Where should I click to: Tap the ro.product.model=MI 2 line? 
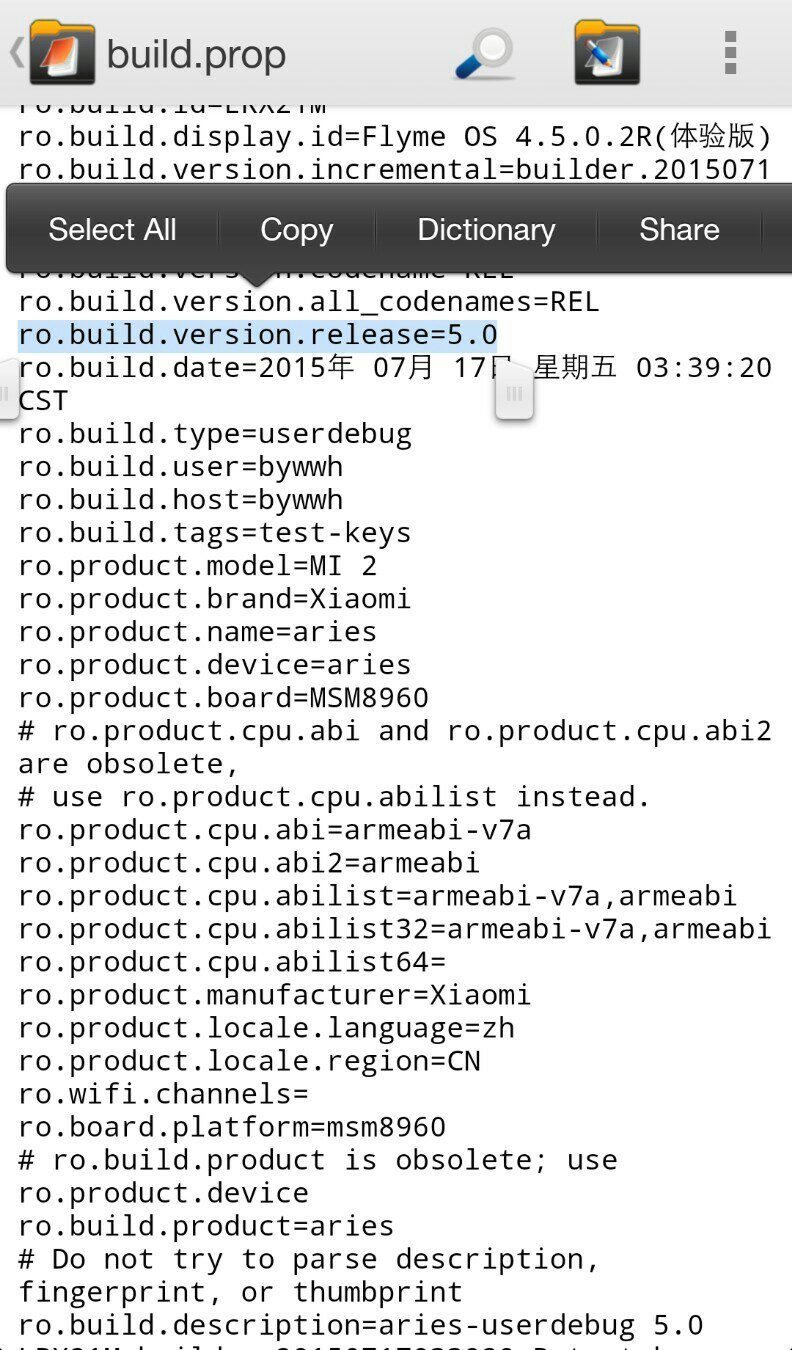coord(198,566)
